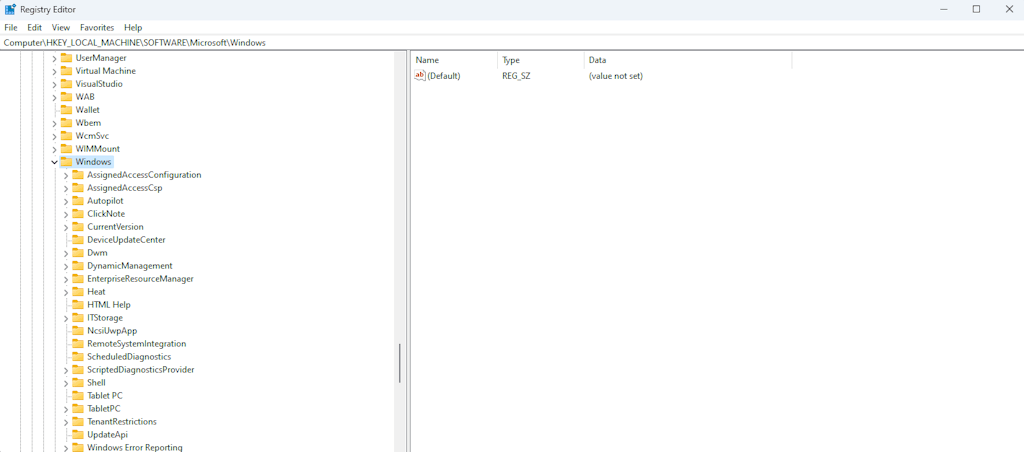Sort values by Data column header
The height and width of the screenshot is (452, 1024).
pos(688,60)
